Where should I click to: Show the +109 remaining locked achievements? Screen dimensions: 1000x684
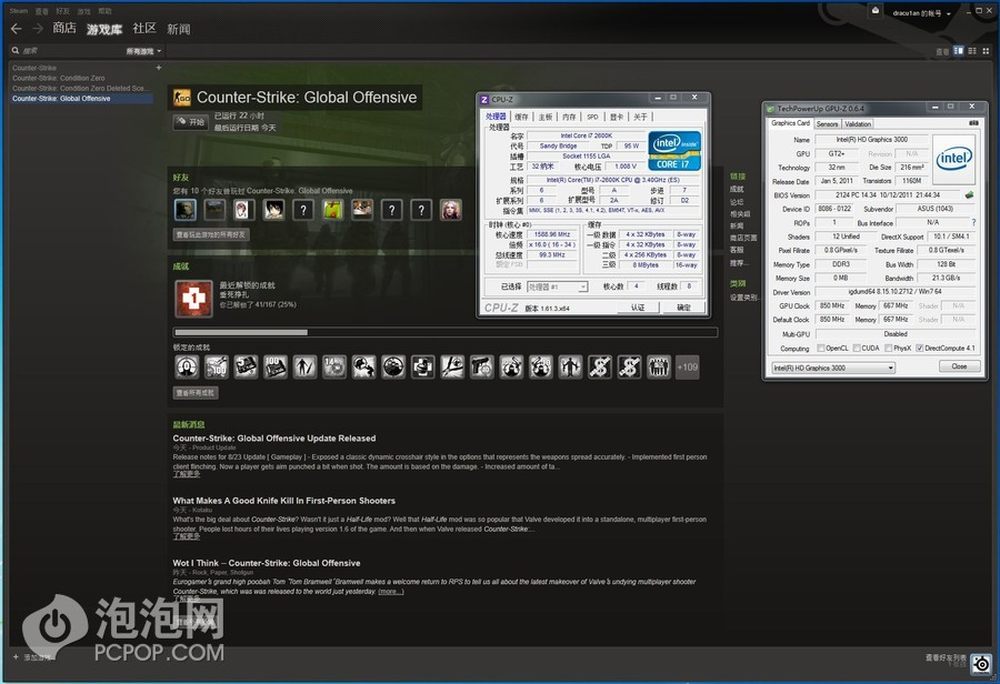coord(687,367)
